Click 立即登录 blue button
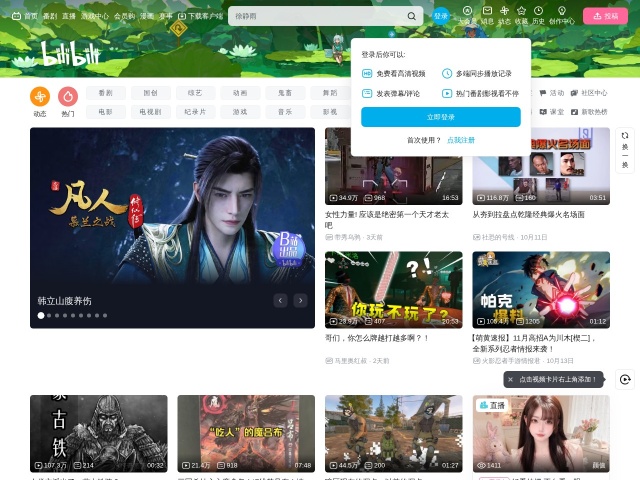This screenshot has height=480, width=640. [x=441, y=117]
